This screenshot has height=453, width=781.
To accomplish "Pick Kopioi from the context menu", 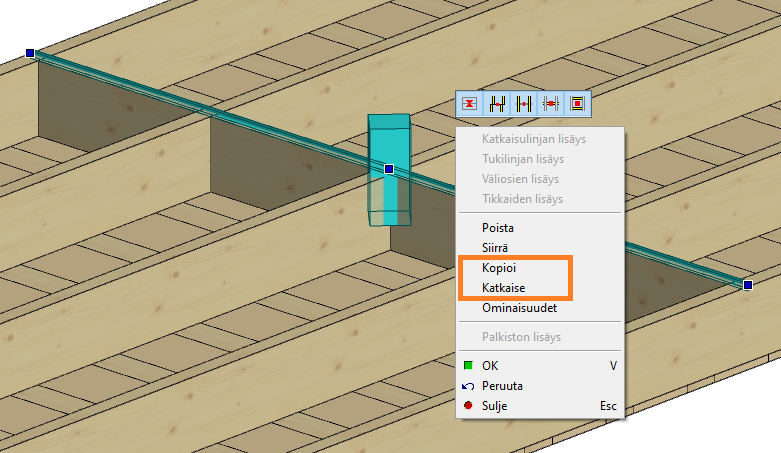I will pos(498,268).
